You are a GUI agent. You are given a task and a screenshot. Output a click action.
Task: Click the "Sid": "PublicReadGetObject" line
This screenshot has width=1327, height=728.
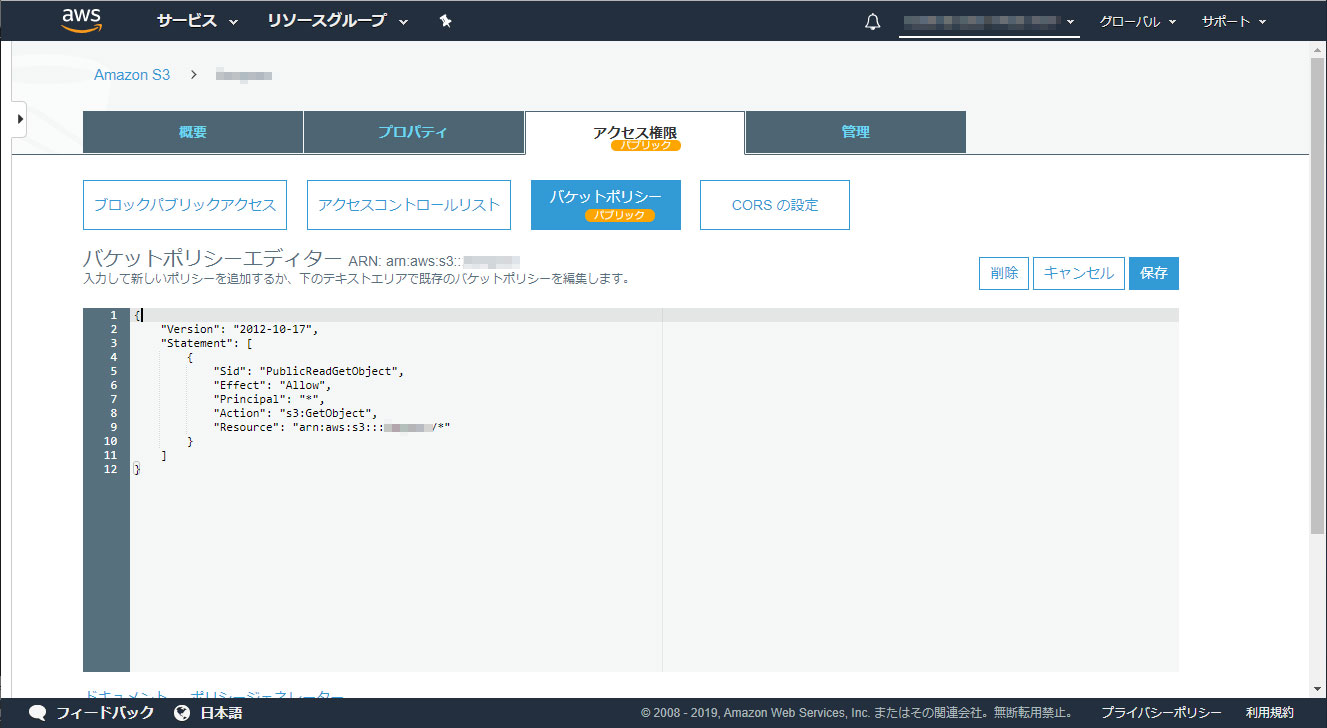pos(309,371)
